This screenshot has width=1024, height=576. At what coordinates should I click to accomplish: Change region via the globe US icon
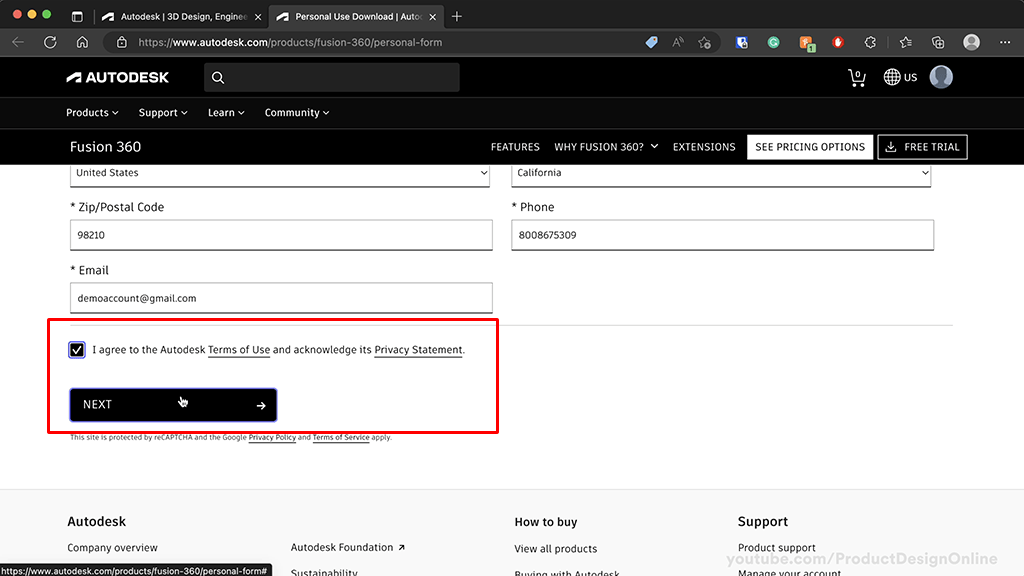pyautogui.click(x=900, y=77)
